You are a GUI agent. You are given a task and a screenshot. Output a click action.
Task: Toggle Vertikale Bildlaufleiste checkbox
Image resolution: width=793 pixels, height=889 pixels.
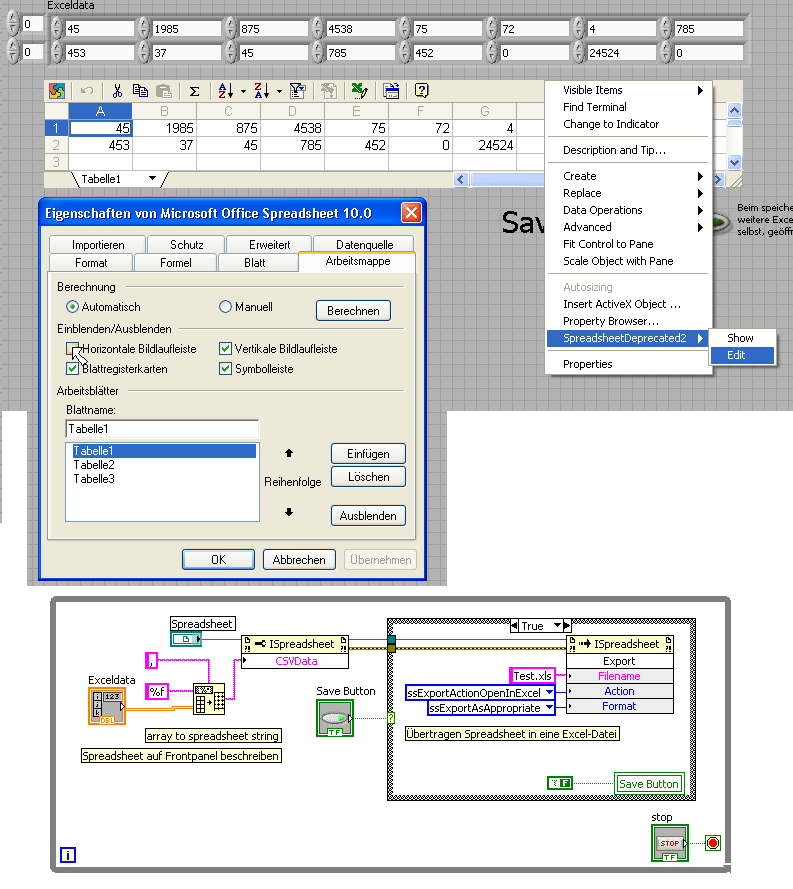[226, 349]
